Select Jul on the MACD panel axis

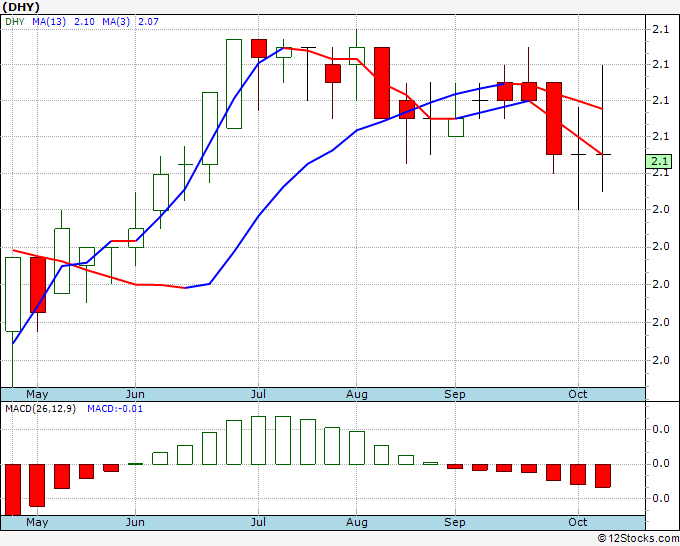click(x=258, y=522)
